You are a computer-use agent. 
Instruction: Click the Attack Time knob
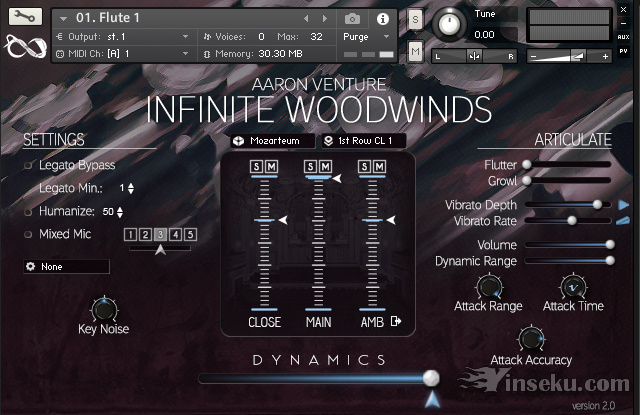point(573,287)
